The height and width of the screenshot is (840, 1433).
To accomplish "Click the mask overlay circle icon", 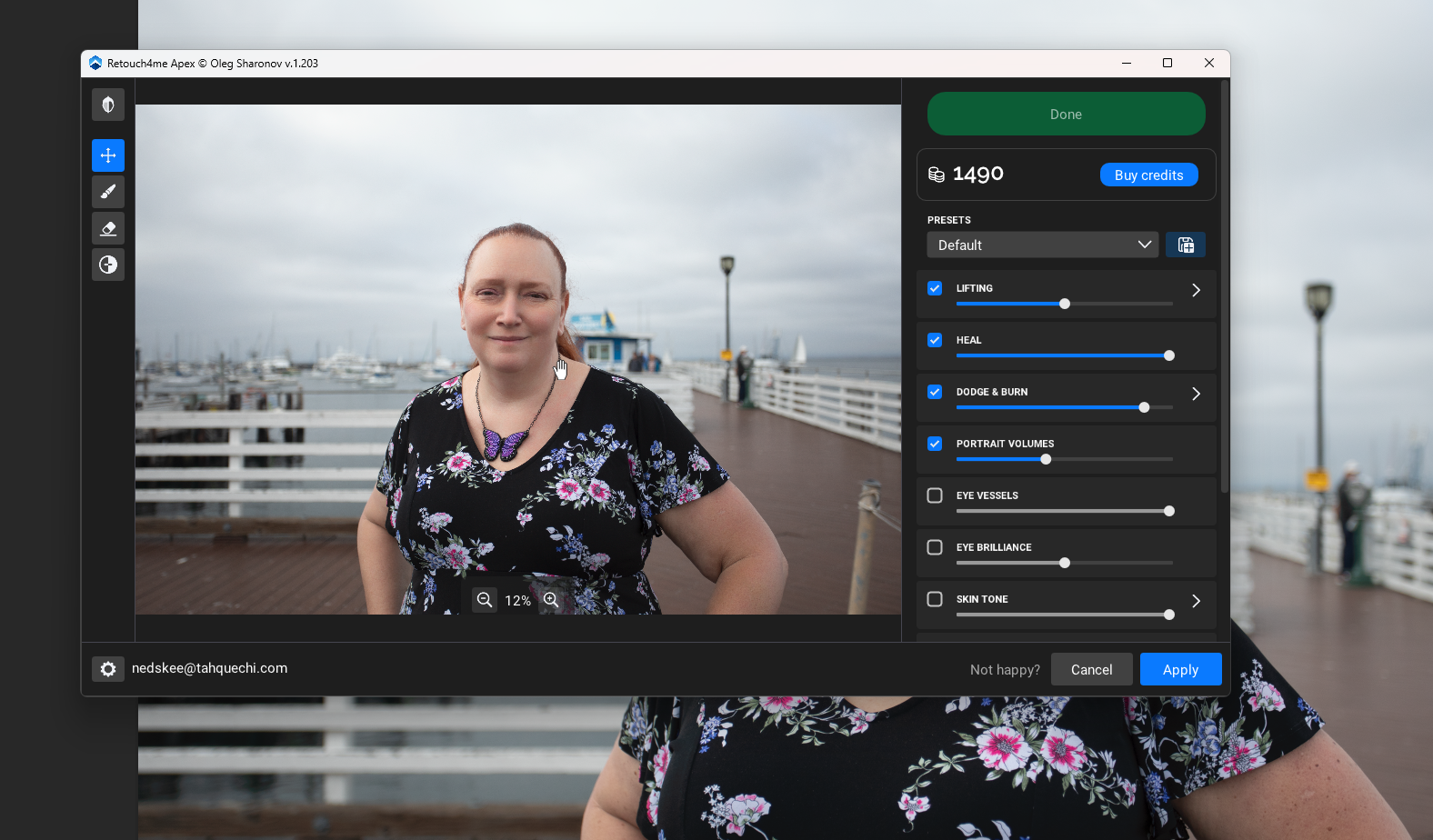I will pyautogui.click(x=108, y=265).
